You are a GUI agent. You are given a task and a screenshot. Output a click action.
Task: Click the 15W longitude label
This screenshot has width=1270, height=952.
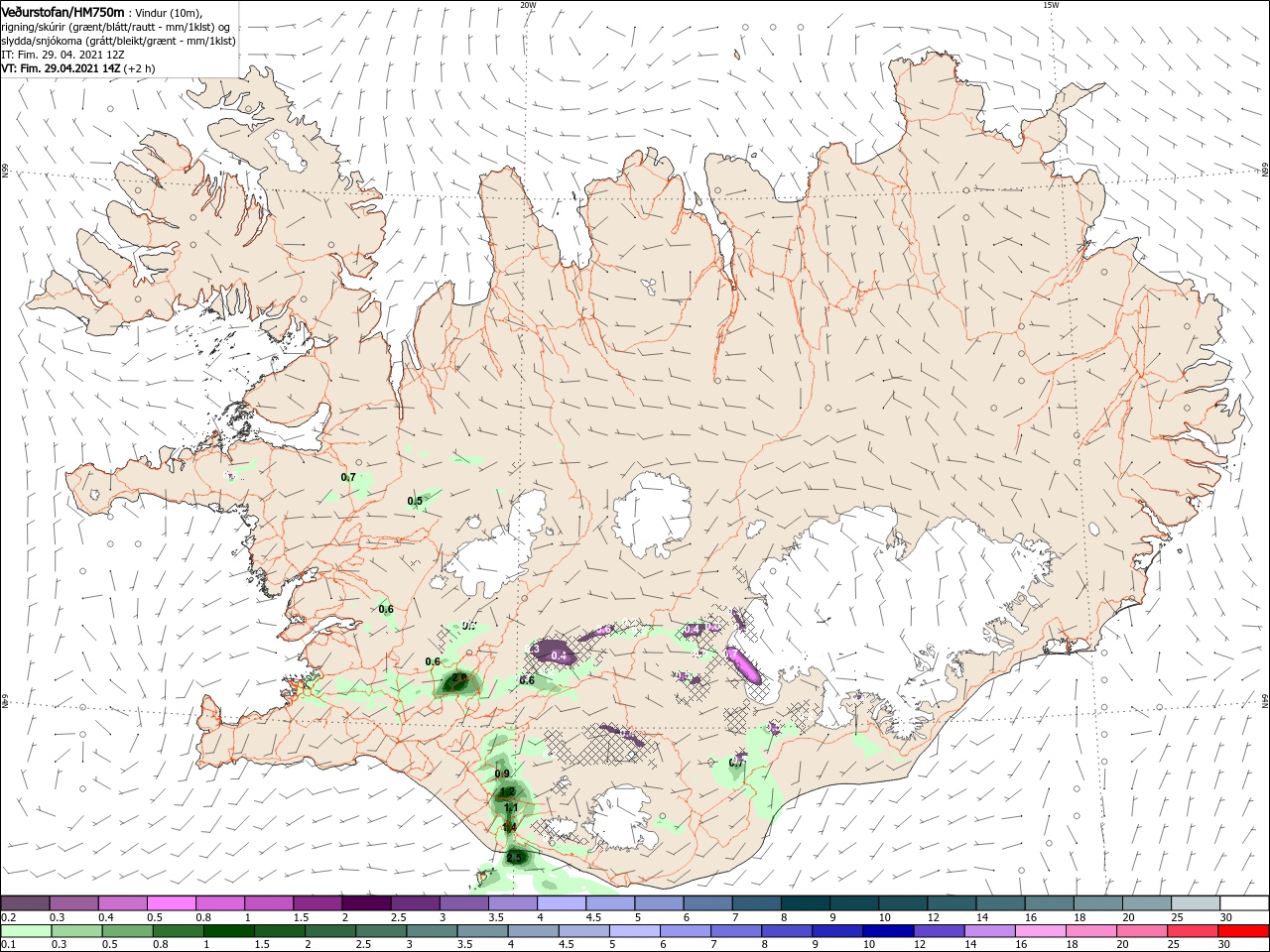tap(1051, 5)
